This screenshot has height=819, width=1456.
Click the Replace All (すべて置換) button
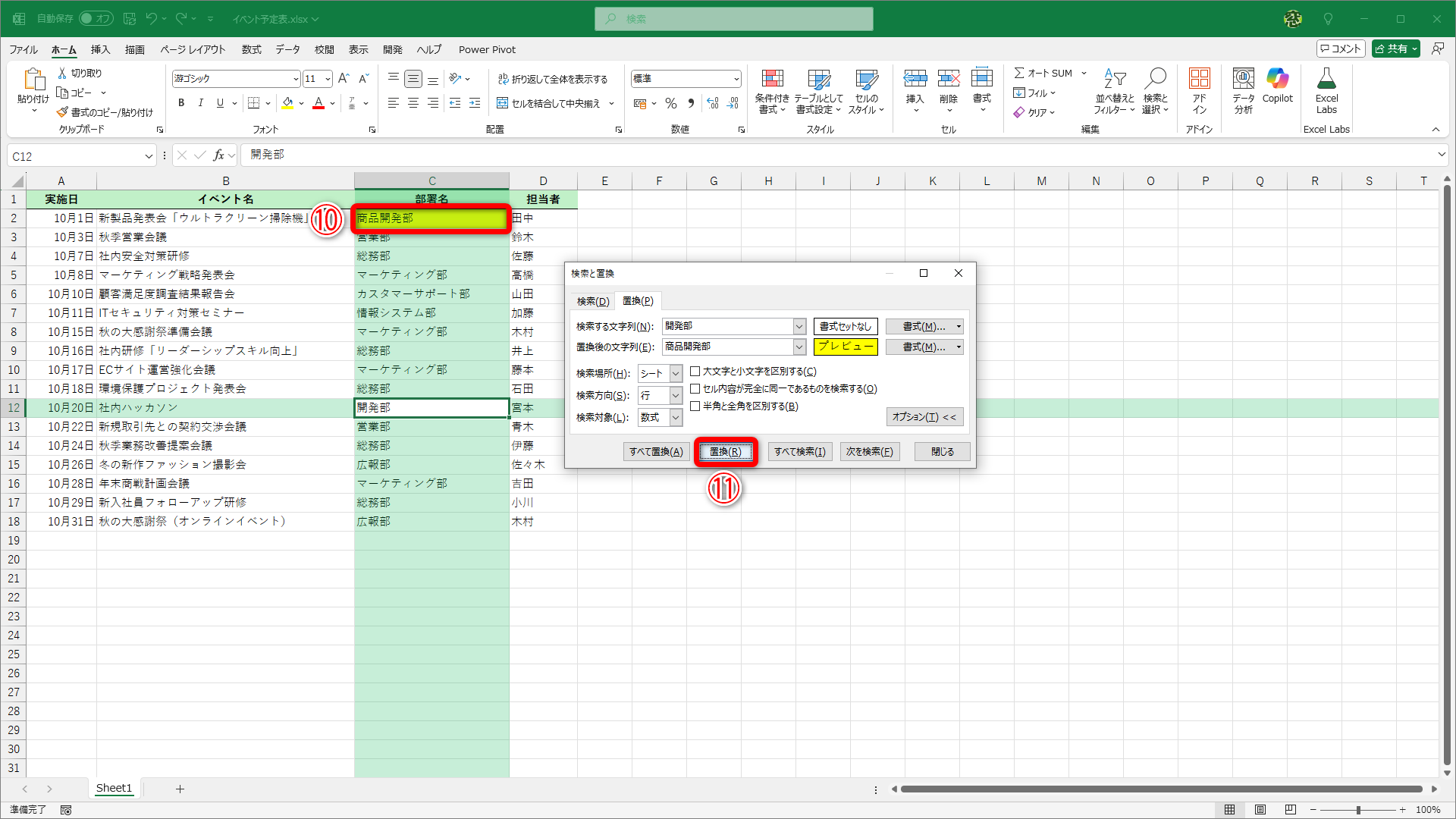tap(656, 452)
